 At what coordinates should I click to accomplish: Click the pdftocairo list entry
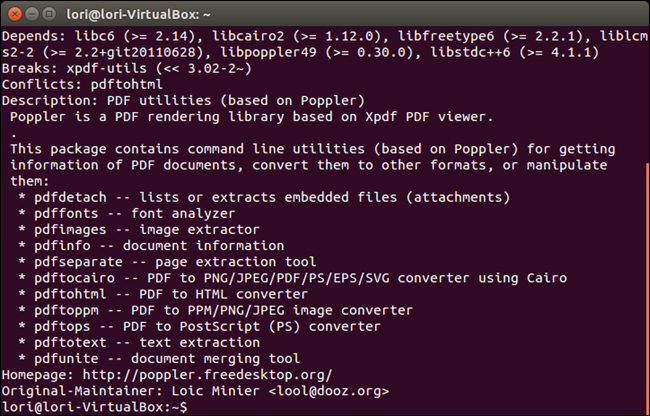301,278
